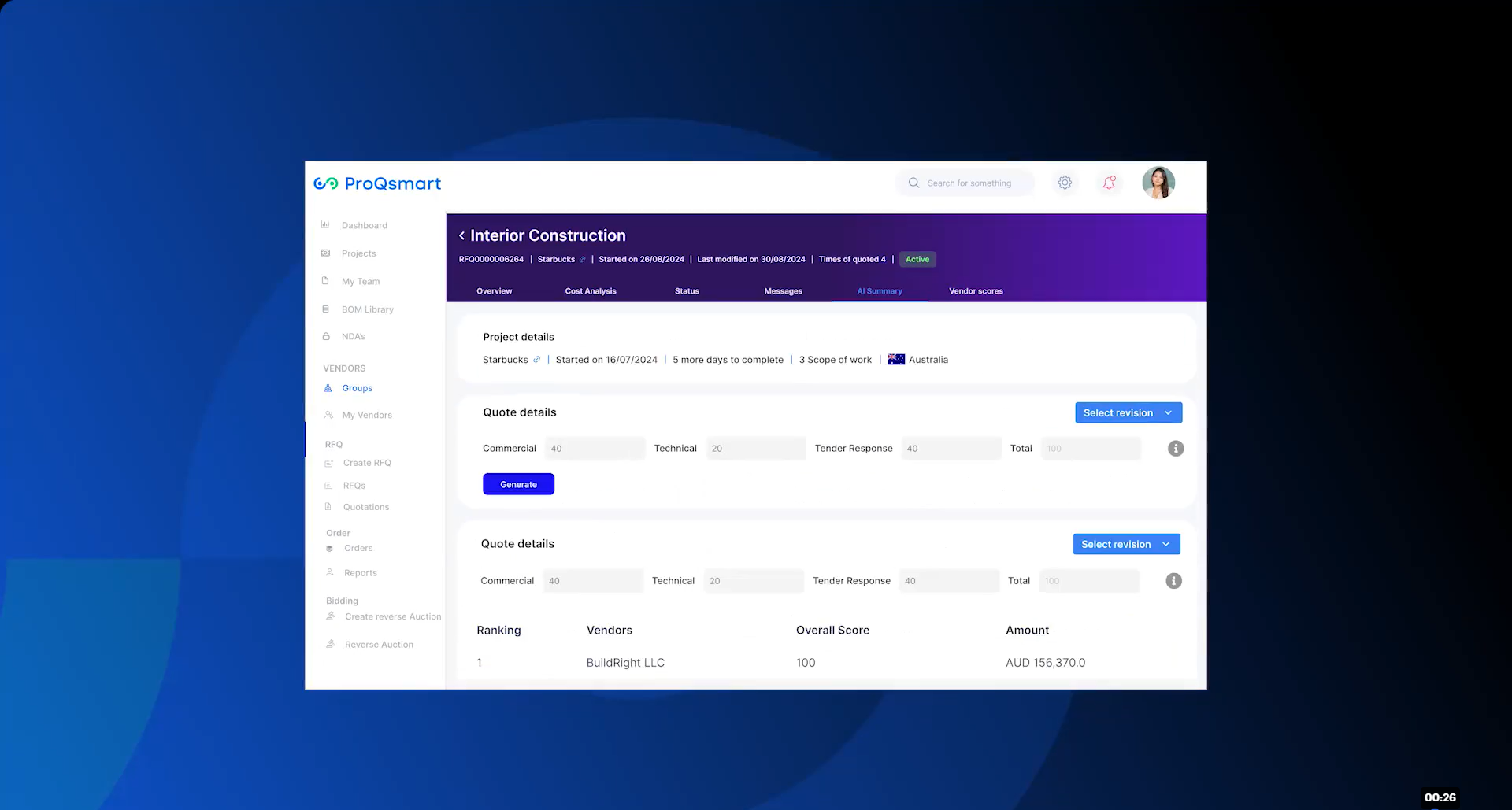Click the 'AUD 156,370.0' amount cell
Viewport: 1512px width, 810px height.
point(1045,663)
